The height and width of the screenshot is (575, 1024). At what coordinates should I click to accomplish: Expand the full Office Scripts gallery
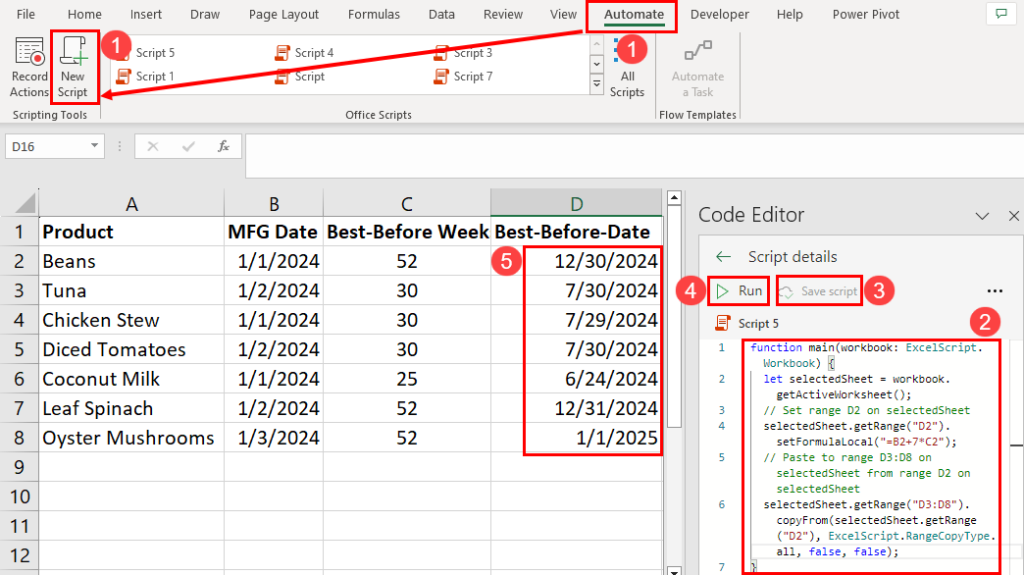[596, 84]
